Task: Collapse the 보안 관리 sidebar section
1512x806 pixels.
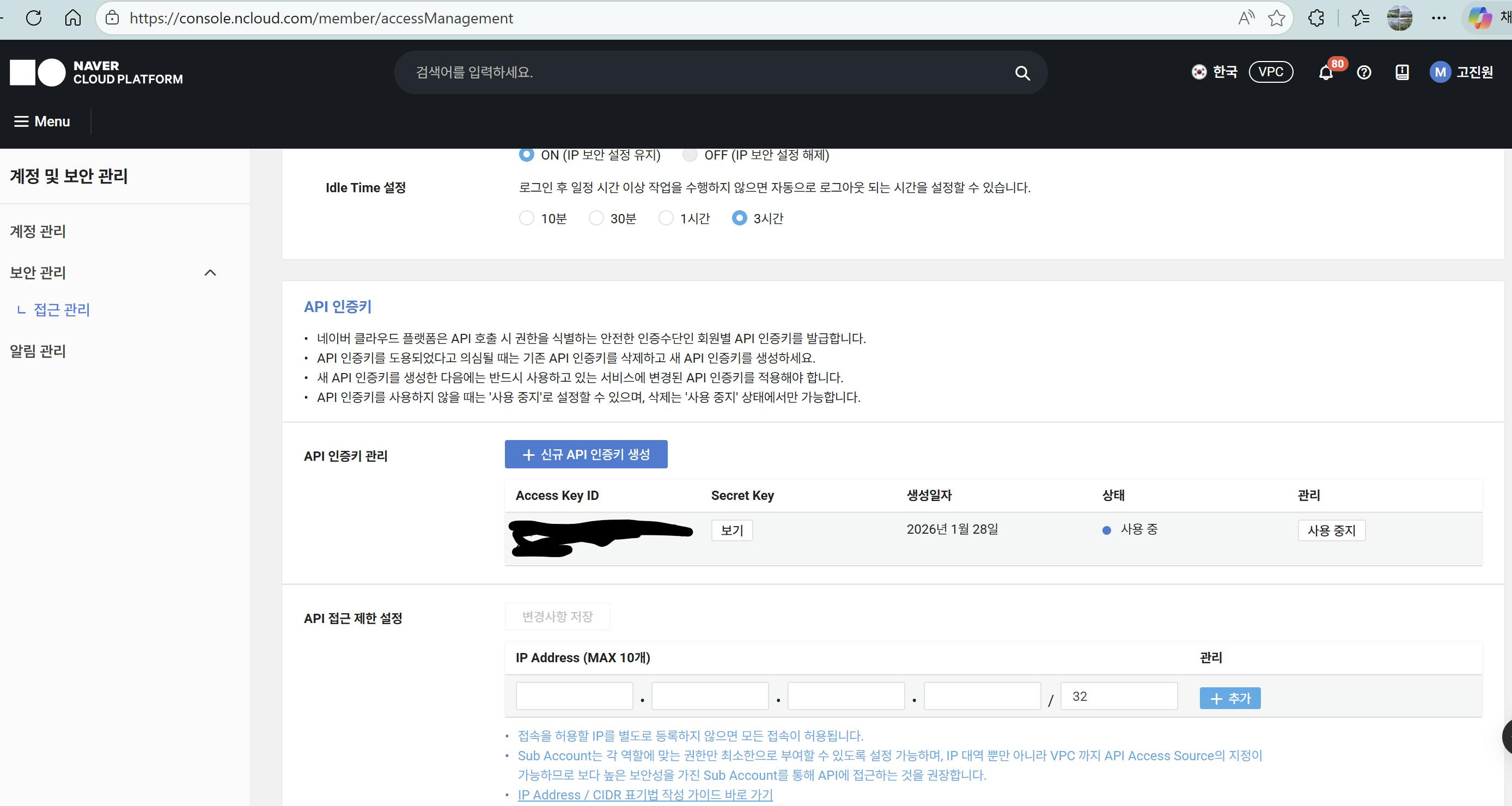Action: (x=210, y=272)
